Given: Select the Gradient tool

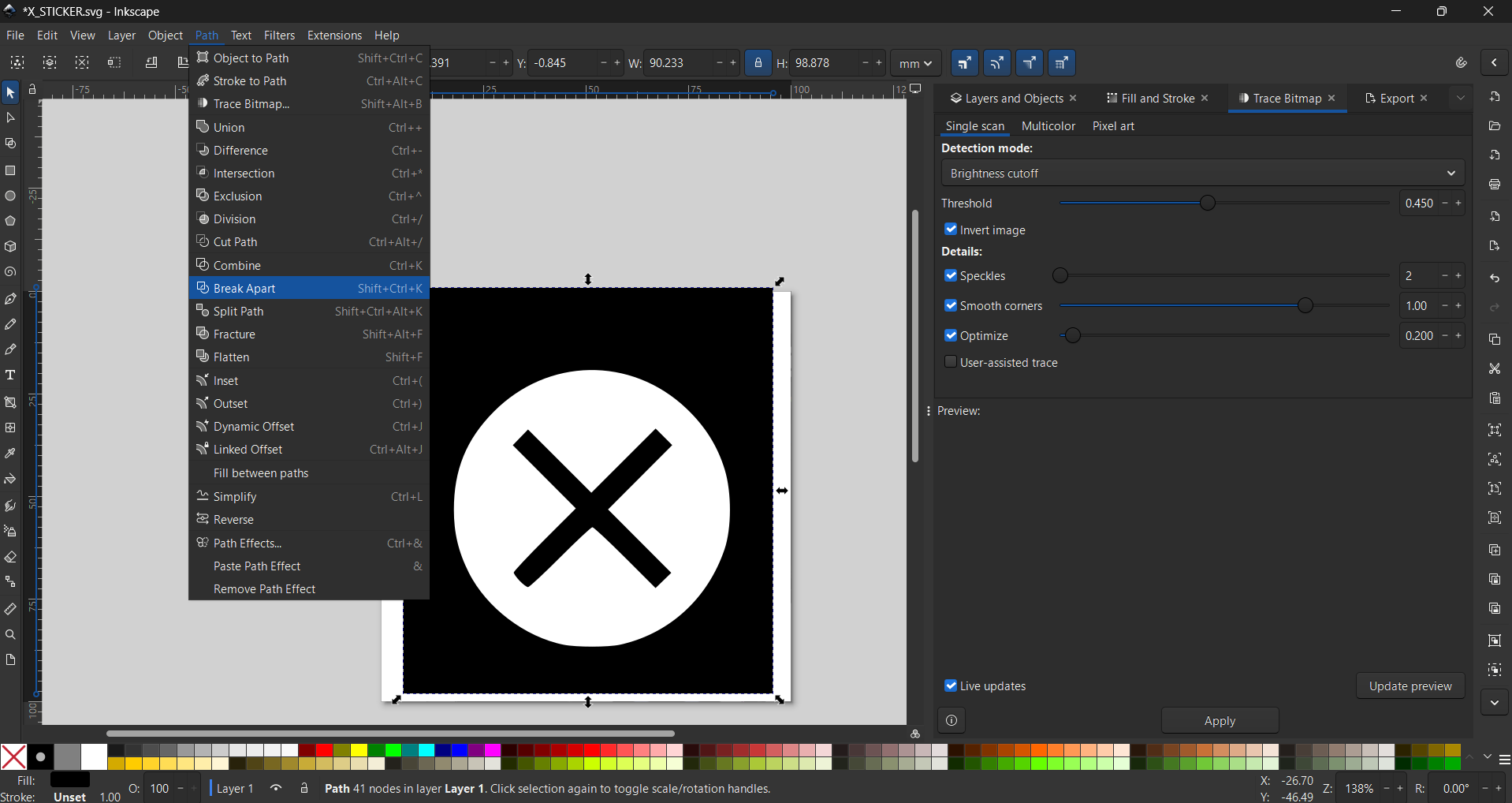Looking at the screenshot, I should [10, 402].
